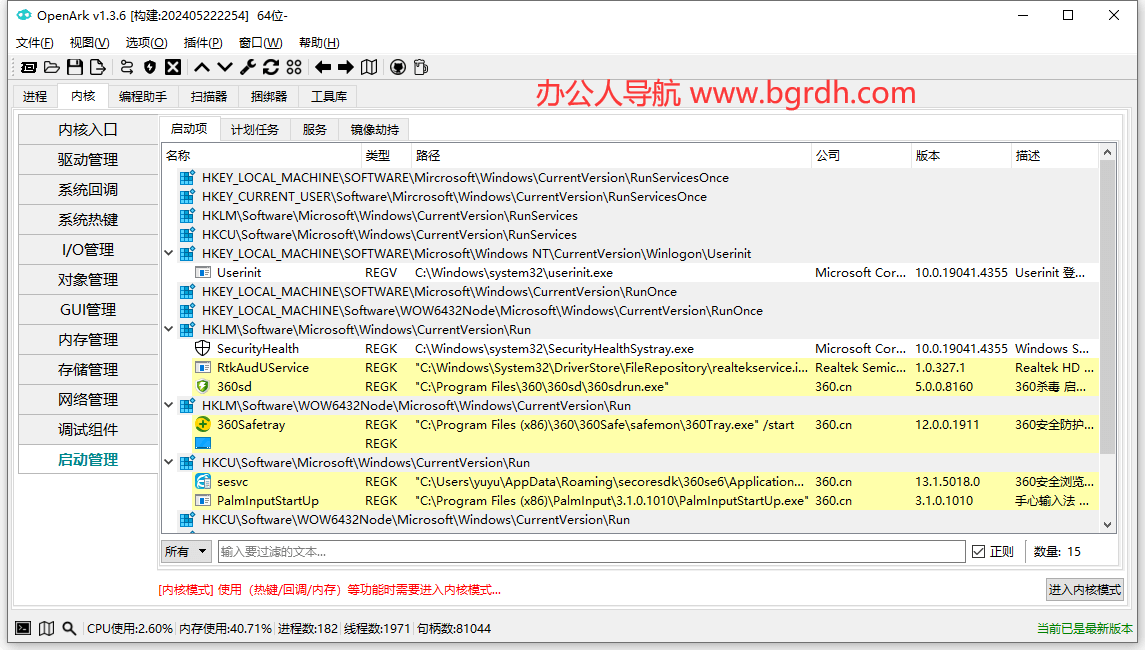Click the vertical scrollbar down arrow
Screen dimensions: 1145x650
point(1107,524)
